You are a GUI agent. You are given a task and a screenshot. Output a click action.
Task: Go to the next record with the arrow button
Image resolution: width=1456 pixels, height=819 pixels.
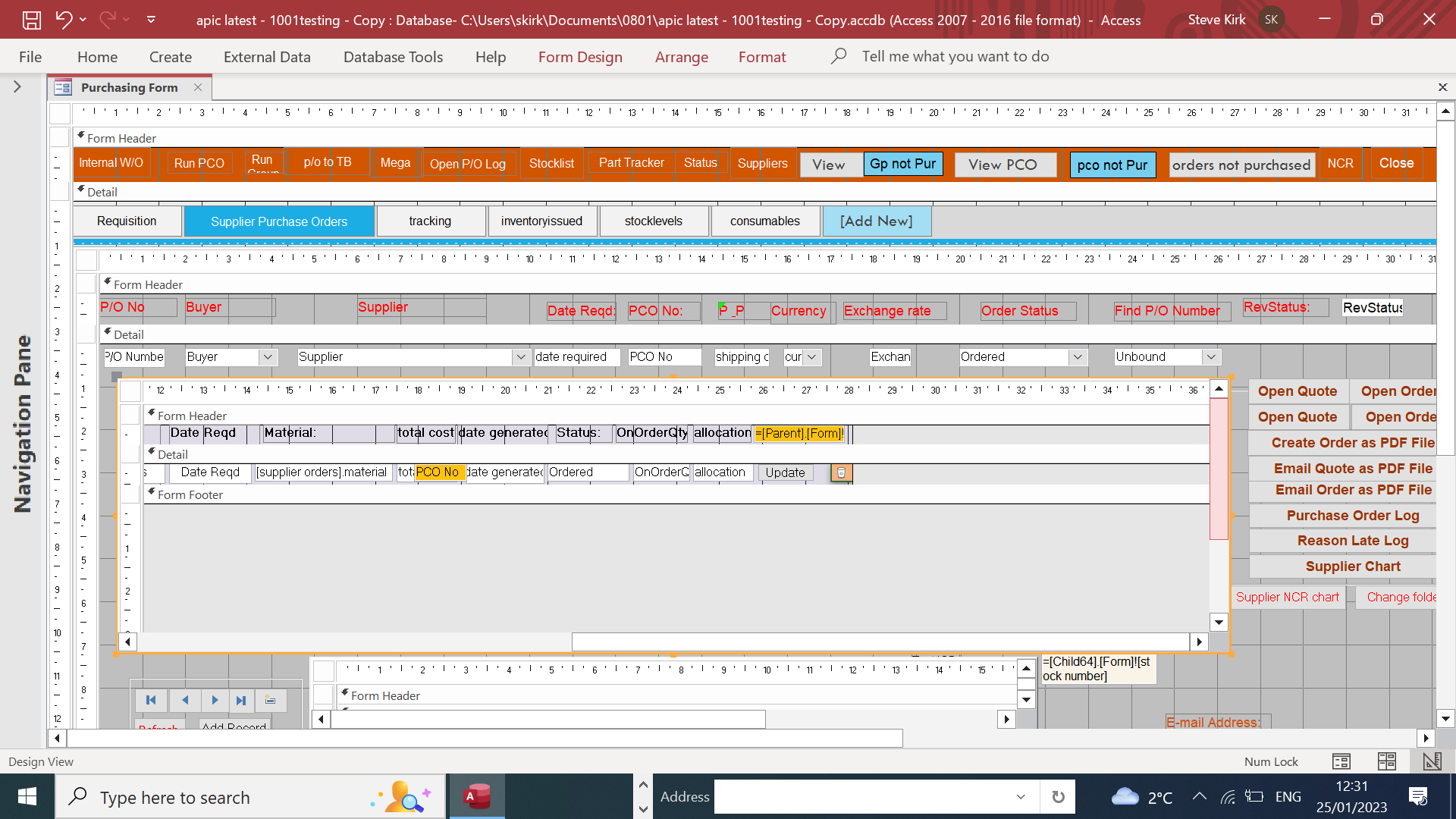pyautogui.click(x=215, y=700)
